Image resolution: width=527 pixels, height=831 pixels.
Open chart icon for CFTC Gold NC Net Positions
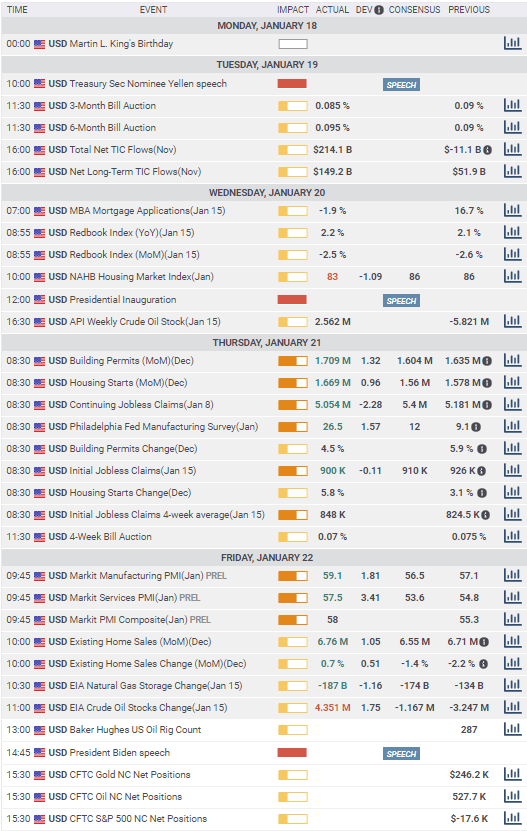pos(512,774)
